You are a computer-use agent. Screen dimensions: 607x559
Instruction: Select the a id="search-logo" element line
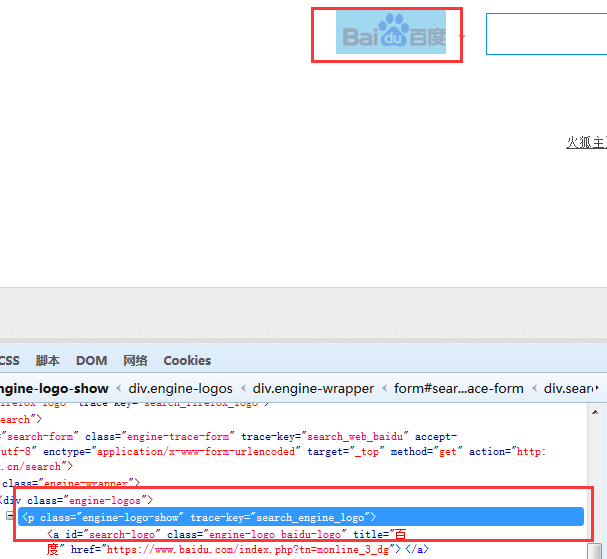click(x=226, y=534)
